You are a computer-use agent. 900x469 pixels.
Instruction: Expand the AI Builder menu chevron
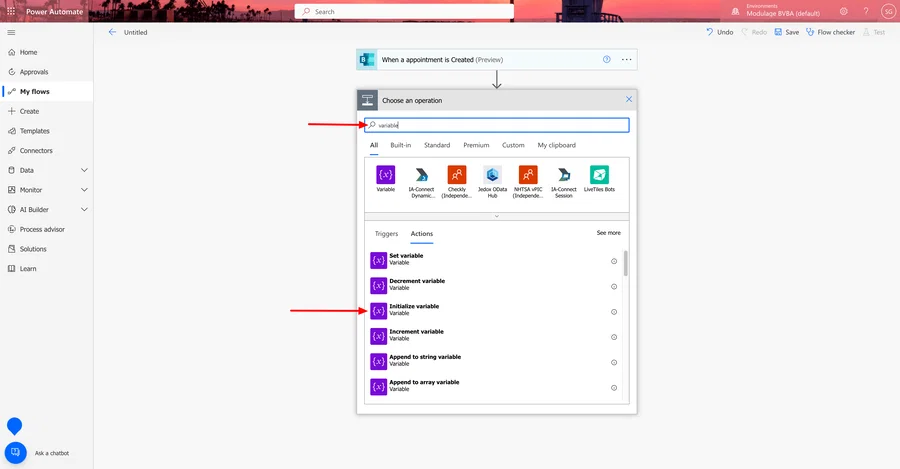(x=84, y=210)
